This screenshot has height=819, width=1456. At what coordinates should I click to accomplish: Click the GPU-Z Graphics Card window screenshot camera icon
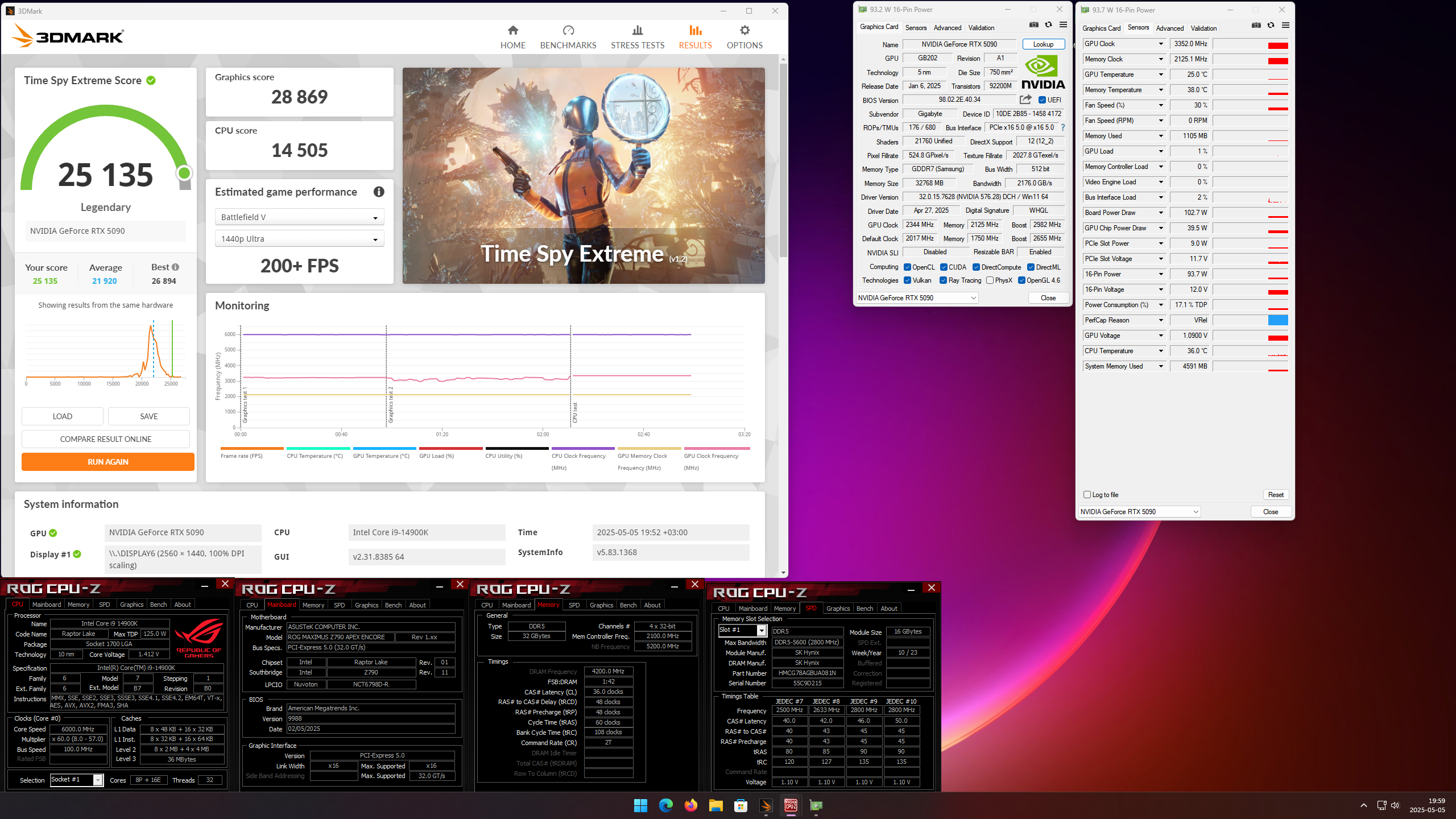[x=1034, y=25]
